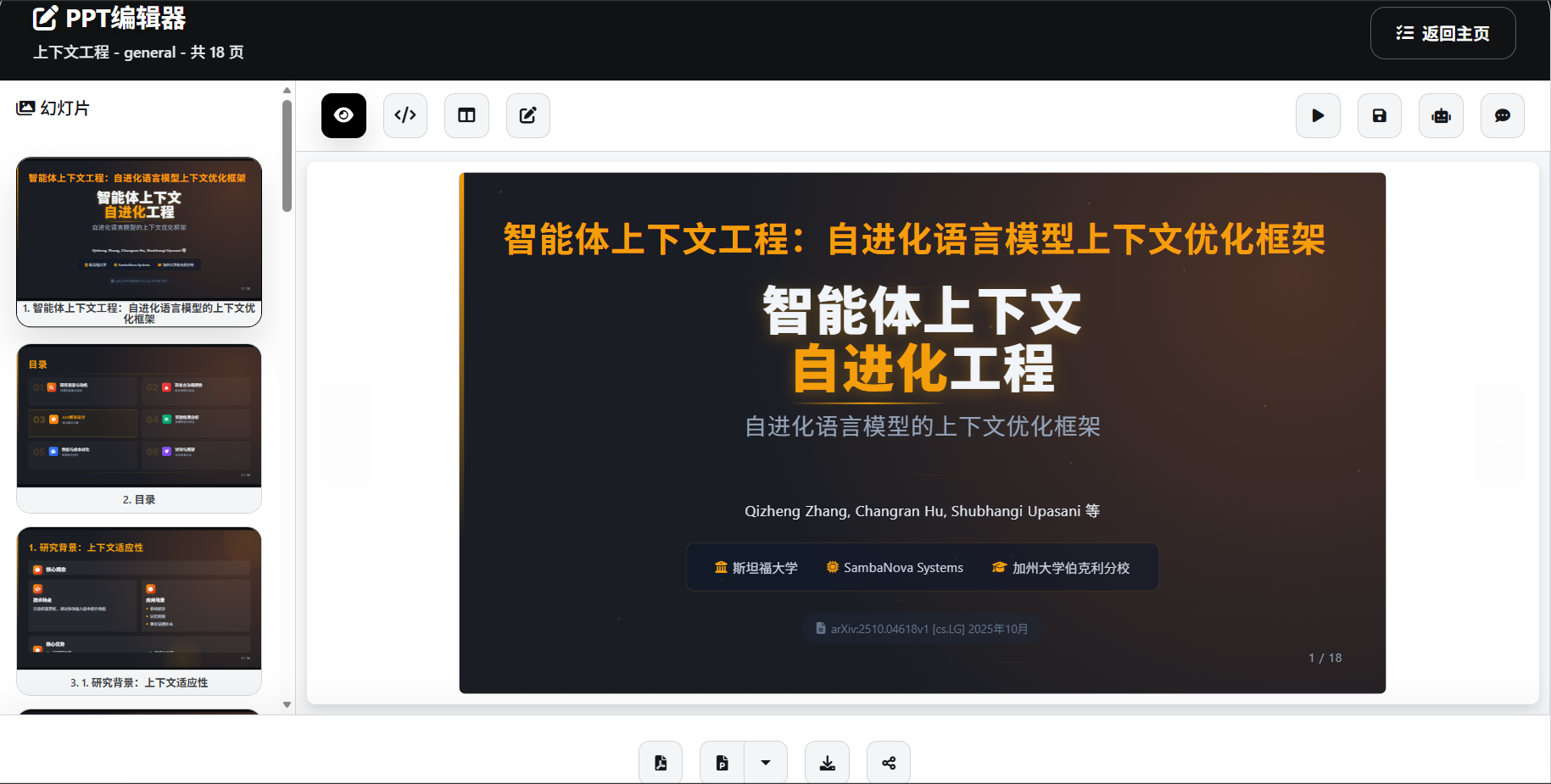Save the current presentation
This screenshot has width=1551, height=784.
pyautogui.click(x=1379, y=115)
